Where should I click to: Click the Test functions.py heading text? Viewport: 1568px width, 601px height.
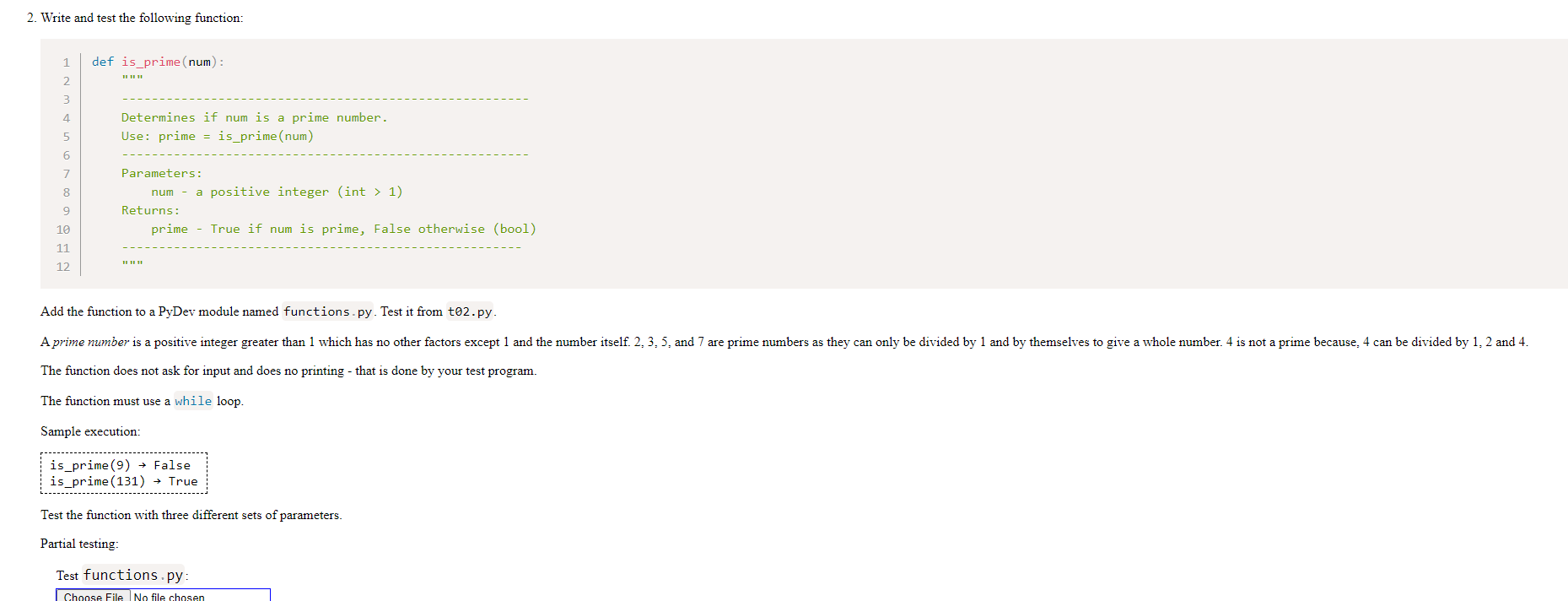(x=123, y=575)
